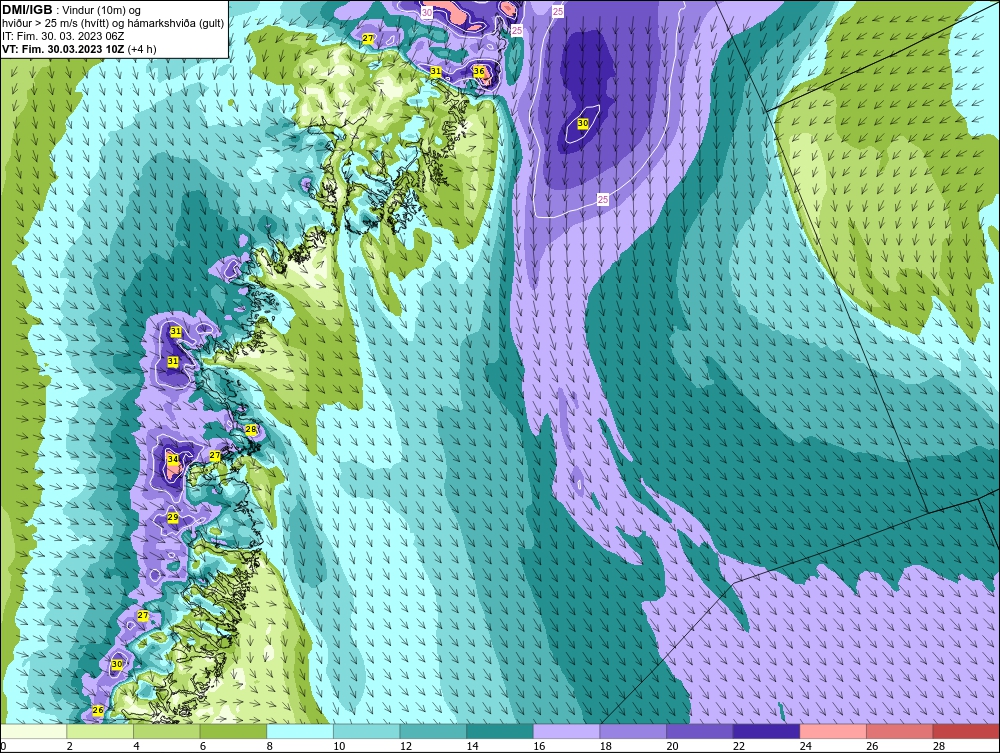Click the yellow gust label 28 on the coast
The image size is (1000, 753).
[x=251, y=429]
